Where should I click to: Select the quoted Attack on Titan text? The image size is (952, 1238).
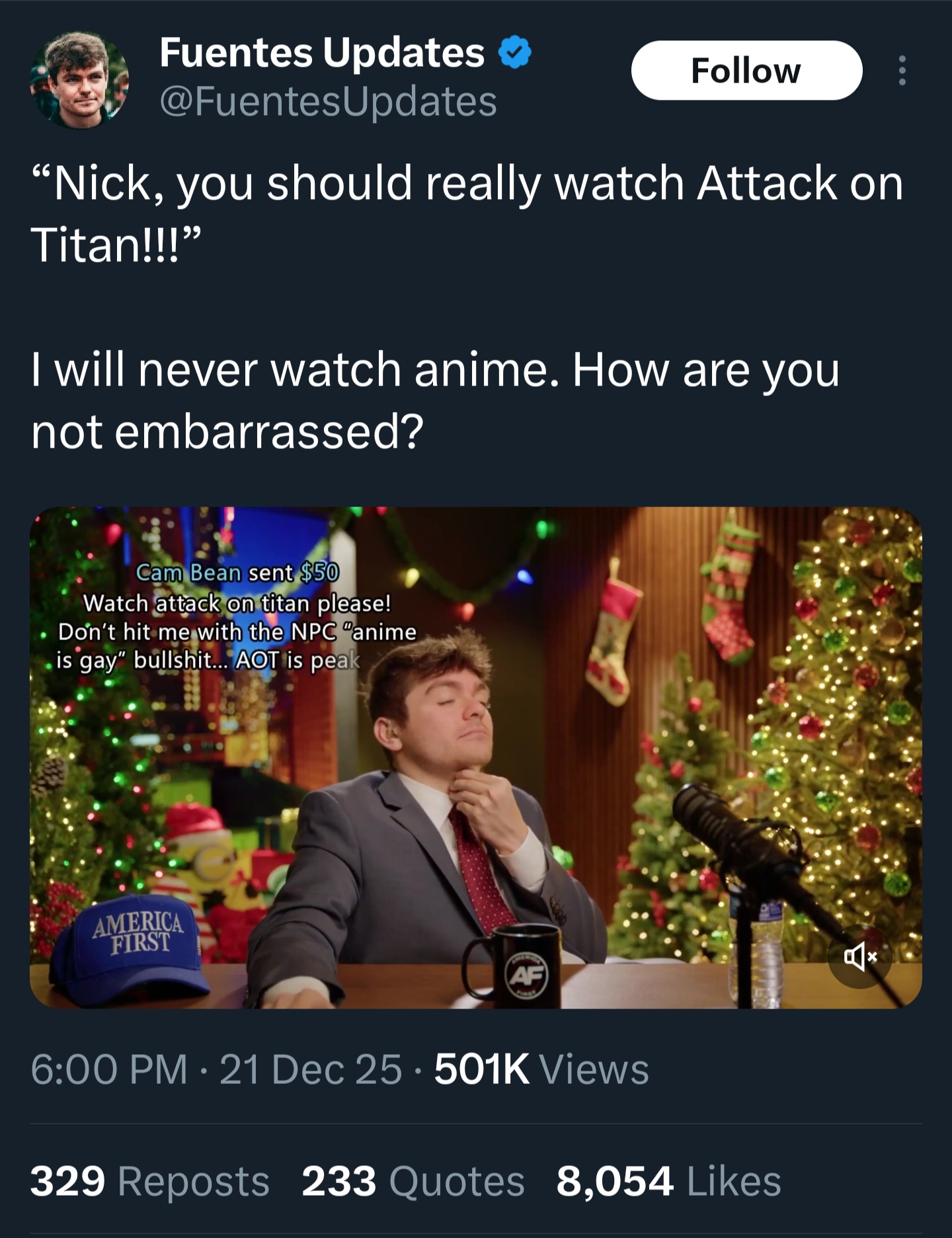click(467, 214)
